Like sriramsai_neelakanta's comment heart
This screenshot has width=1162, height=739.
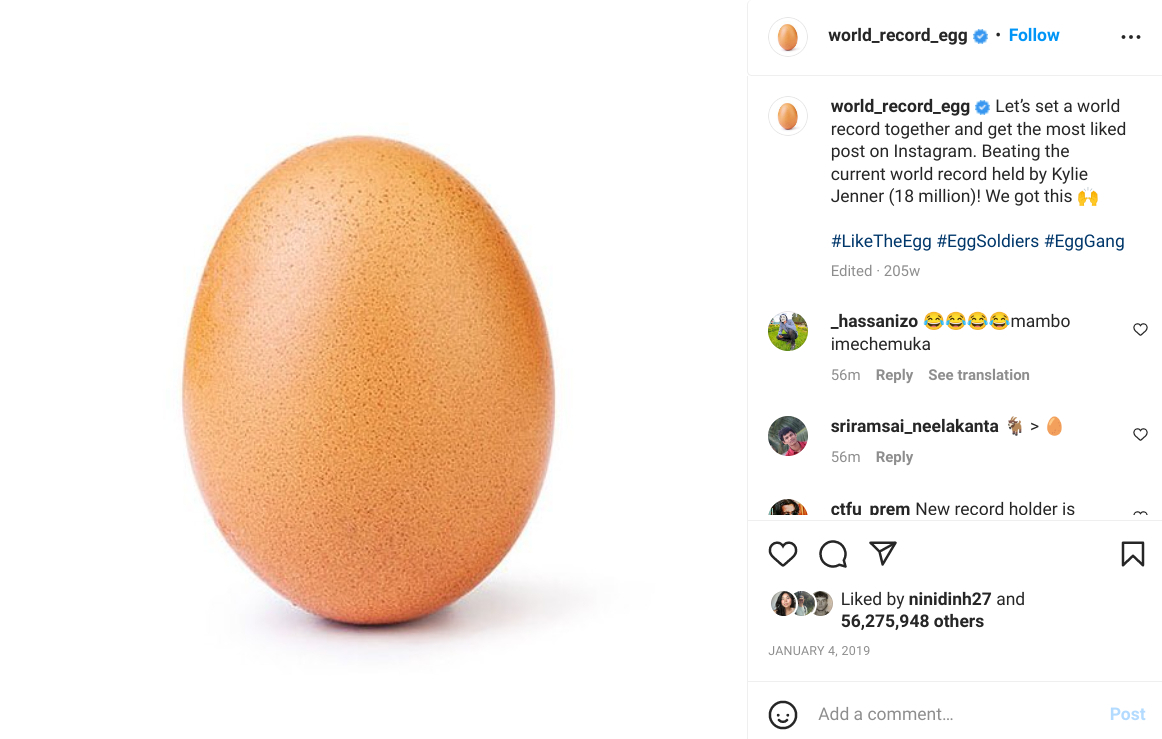[1140, 434]
